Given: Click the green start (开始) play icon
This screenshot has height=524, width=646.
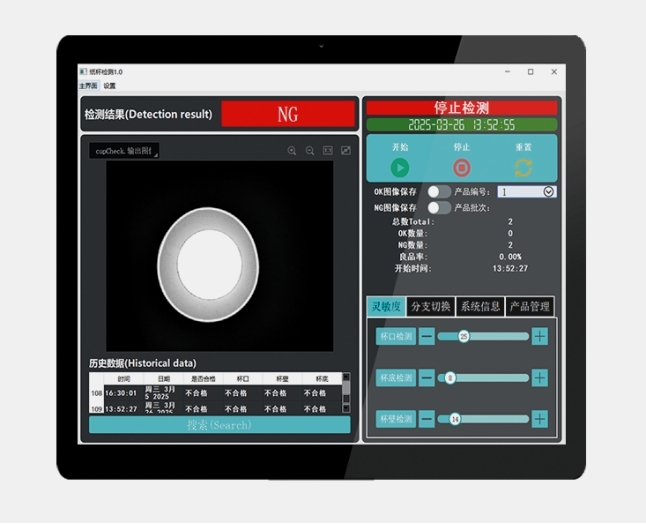Looking at the screenshot, I should tap(400, 168).
